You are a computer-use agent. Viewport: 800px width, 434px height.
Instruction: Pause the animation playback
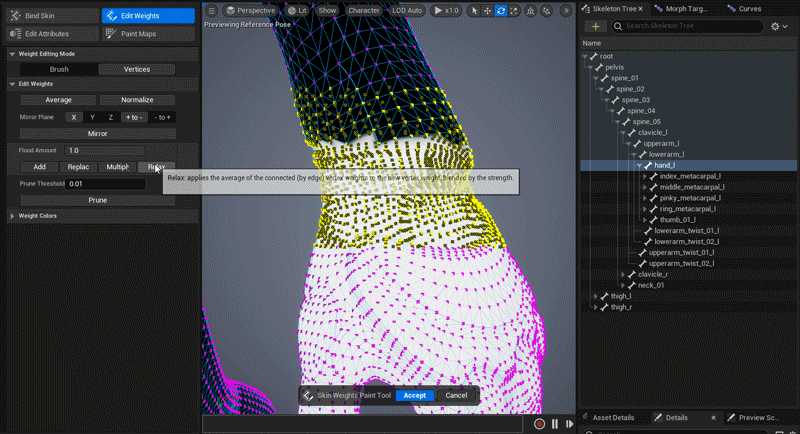(555, 424)
